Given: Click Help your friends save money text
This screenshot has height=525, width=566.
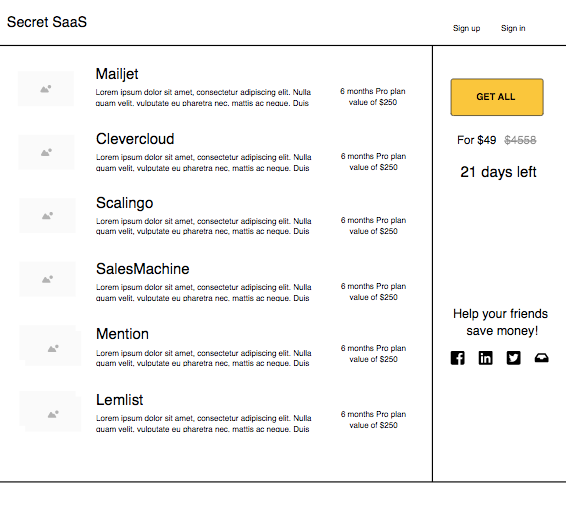Looking at the screenshot, I should 501,322.
